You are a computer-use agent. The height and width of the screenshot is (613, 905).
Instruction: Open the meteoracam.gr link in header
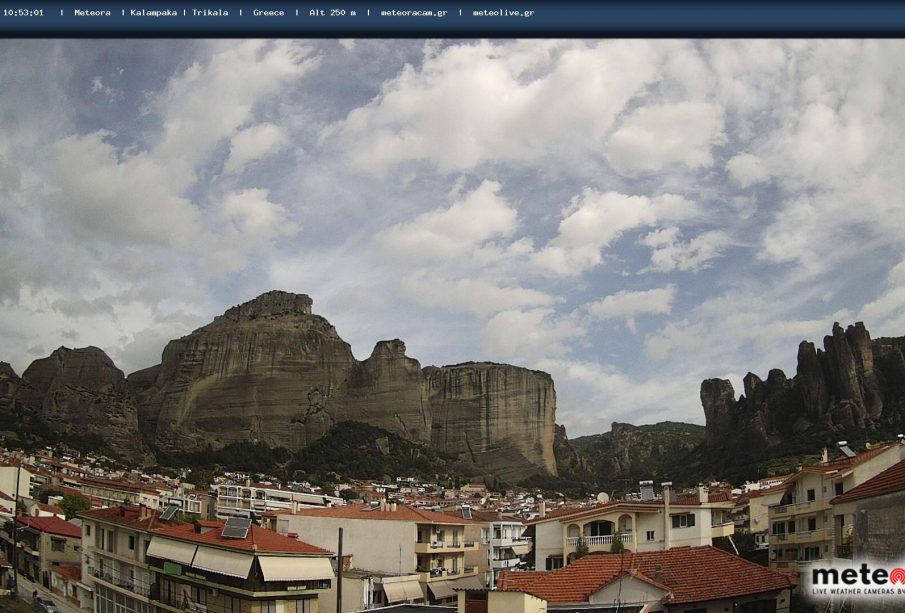(413, 13)
